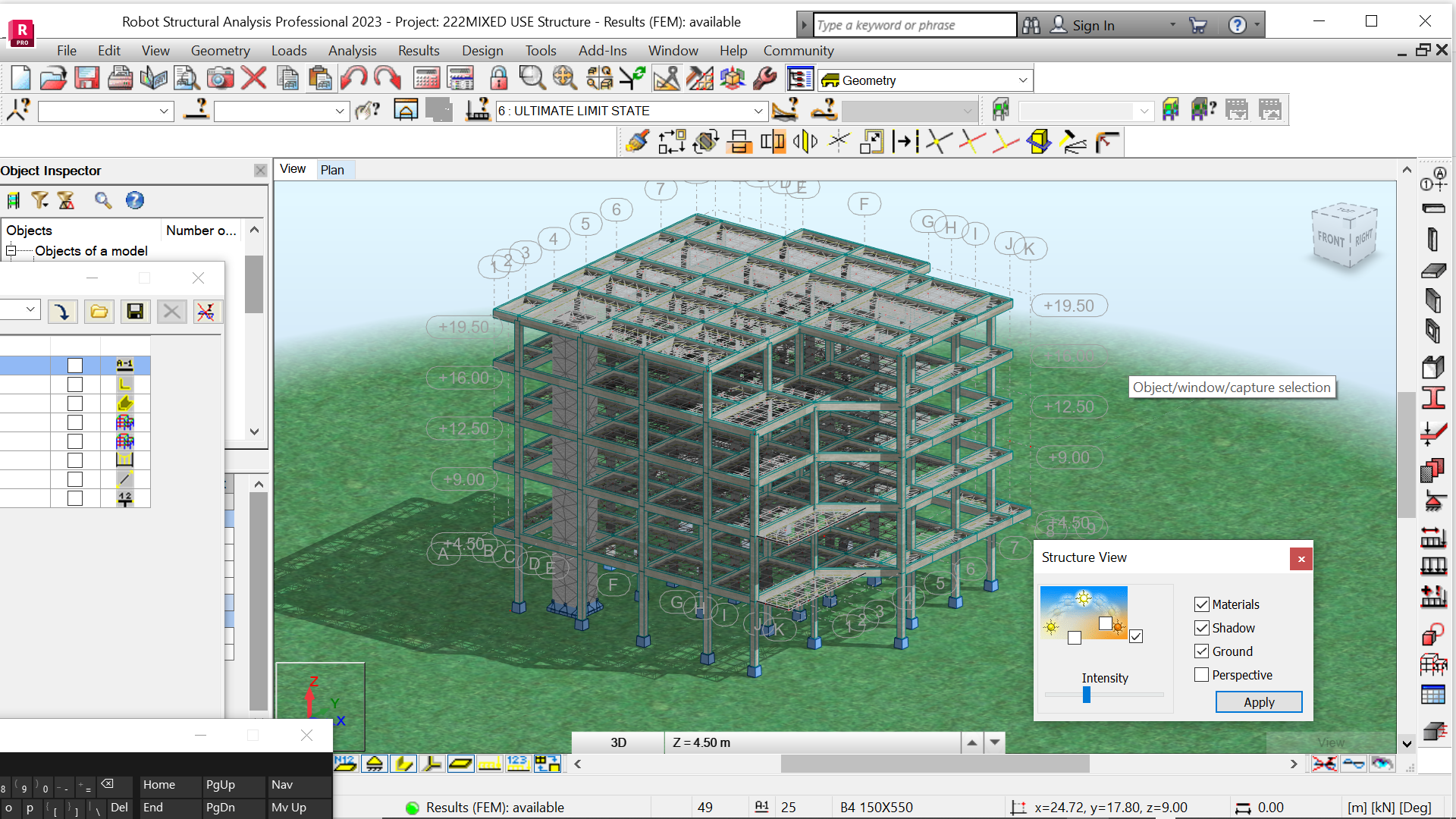Open the calculations calculator icon
Screen dimensions: 1456x819
pos(426,79)
